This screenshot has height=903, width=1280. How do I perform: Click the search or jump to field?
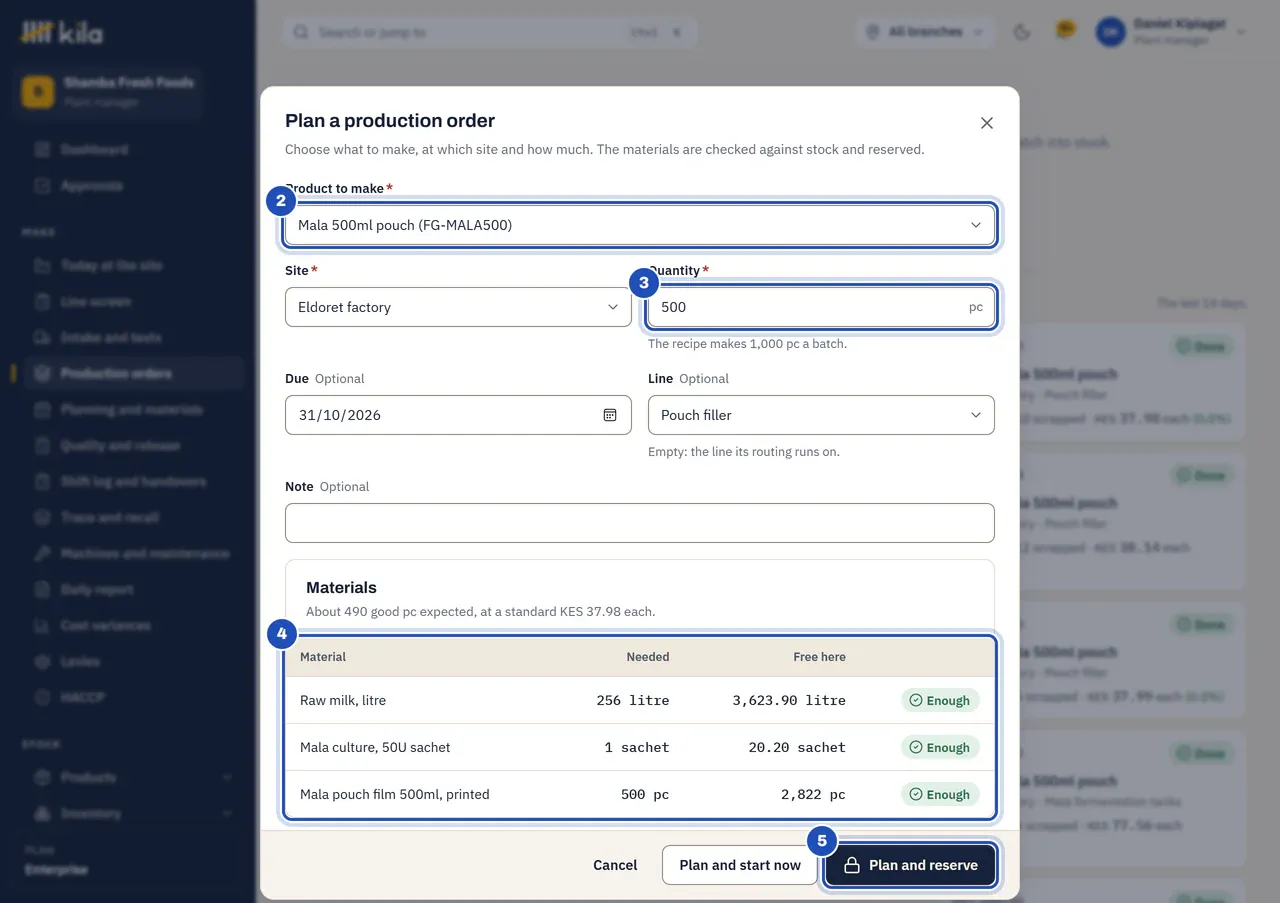point(489,32)
